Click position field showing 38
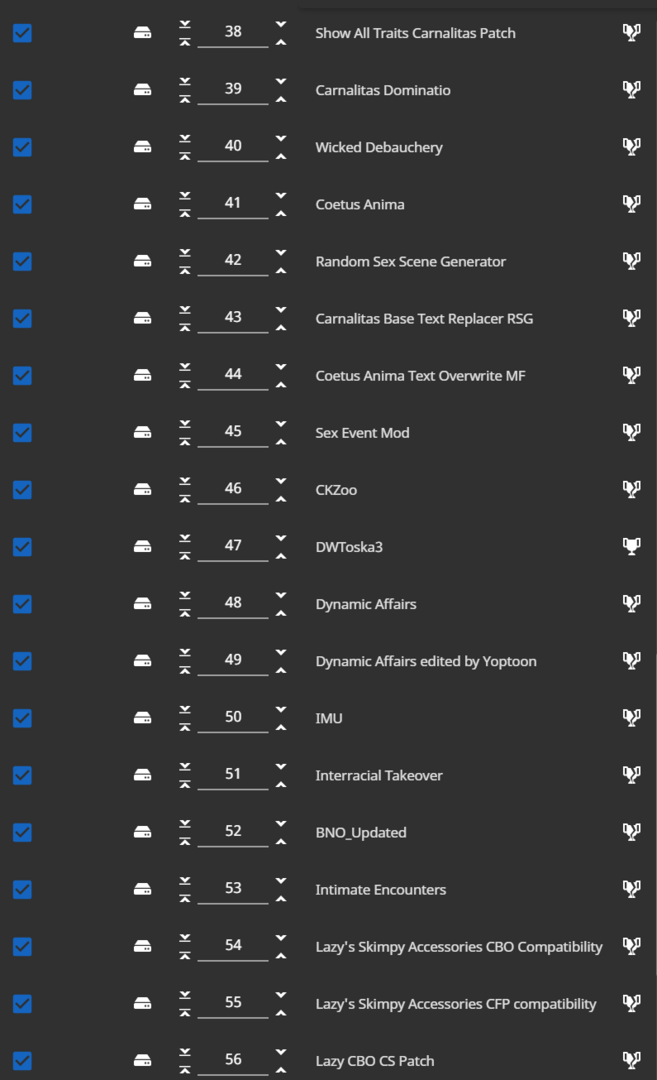This screenshot has height=1080, width=657. (x=233, y=32)
